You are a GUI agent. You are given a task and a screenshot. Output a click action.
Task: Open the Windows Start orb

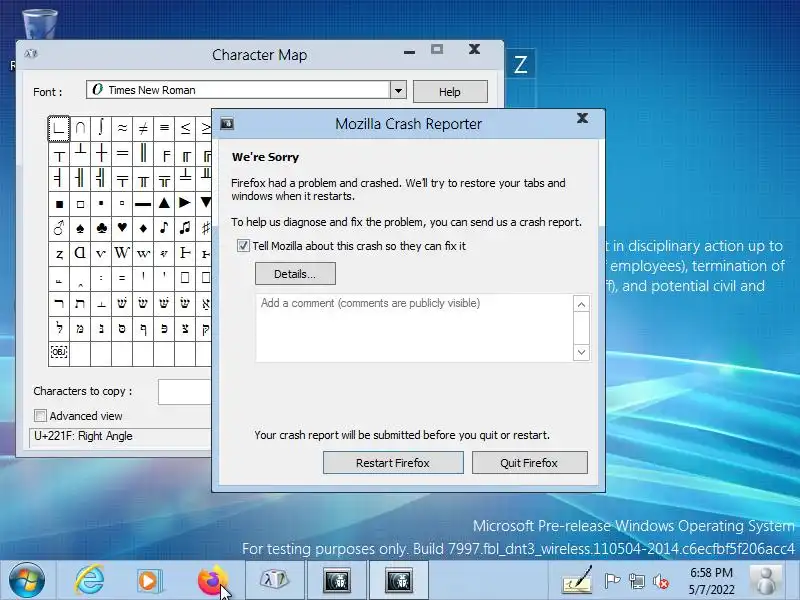pos(27,580)
